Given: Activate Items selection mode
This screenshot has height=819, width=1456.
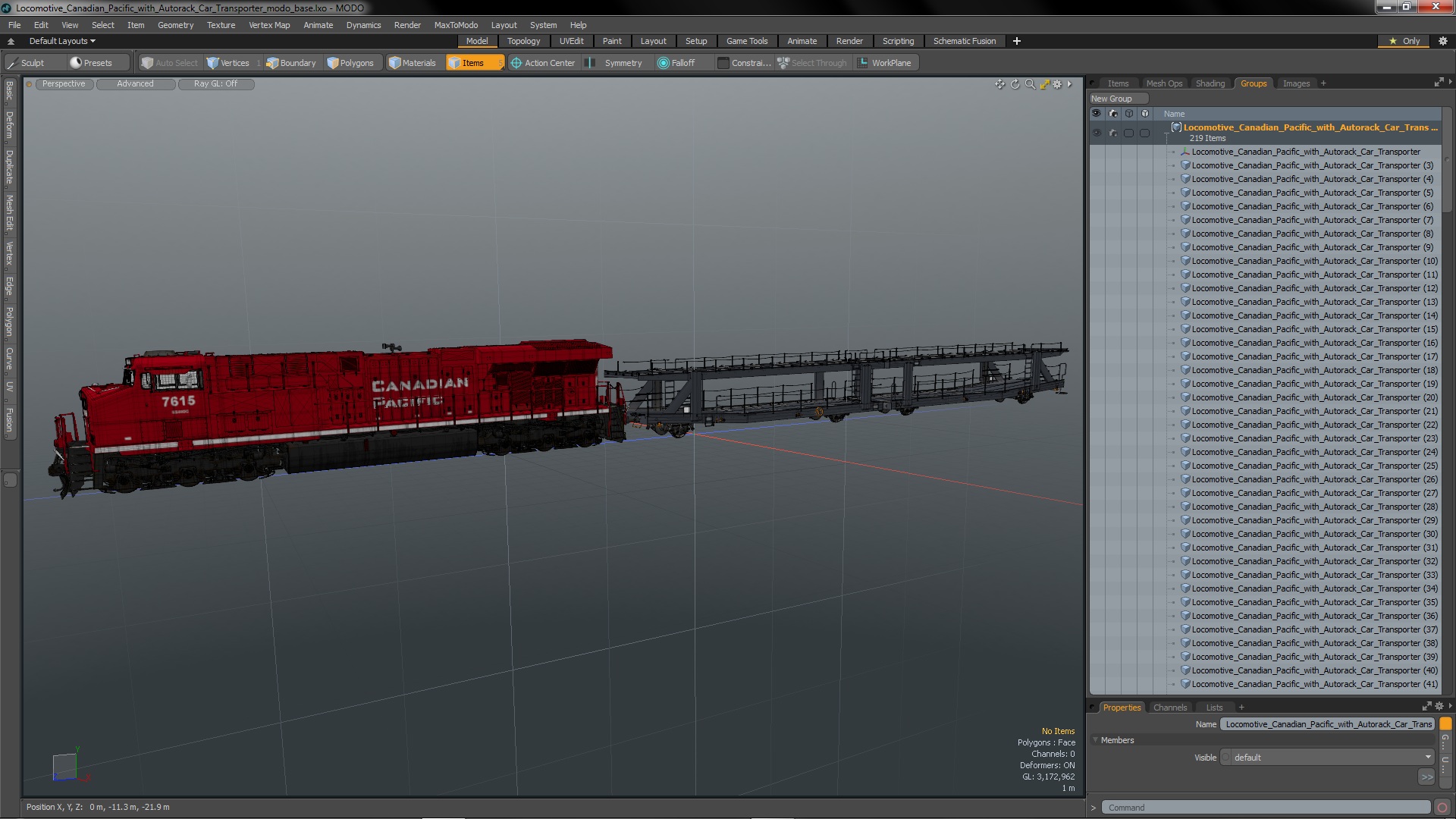Looking at the screenshot, I should [473, 63].
